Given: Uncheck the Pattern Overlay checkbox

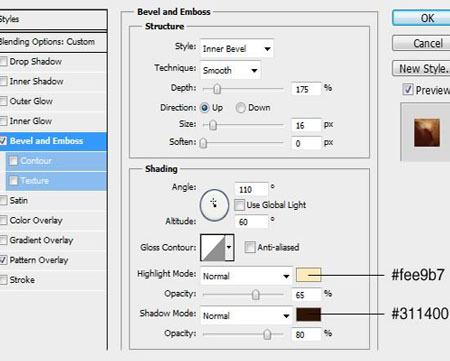Looking at the screenshot, I should (x=3, y=260).
